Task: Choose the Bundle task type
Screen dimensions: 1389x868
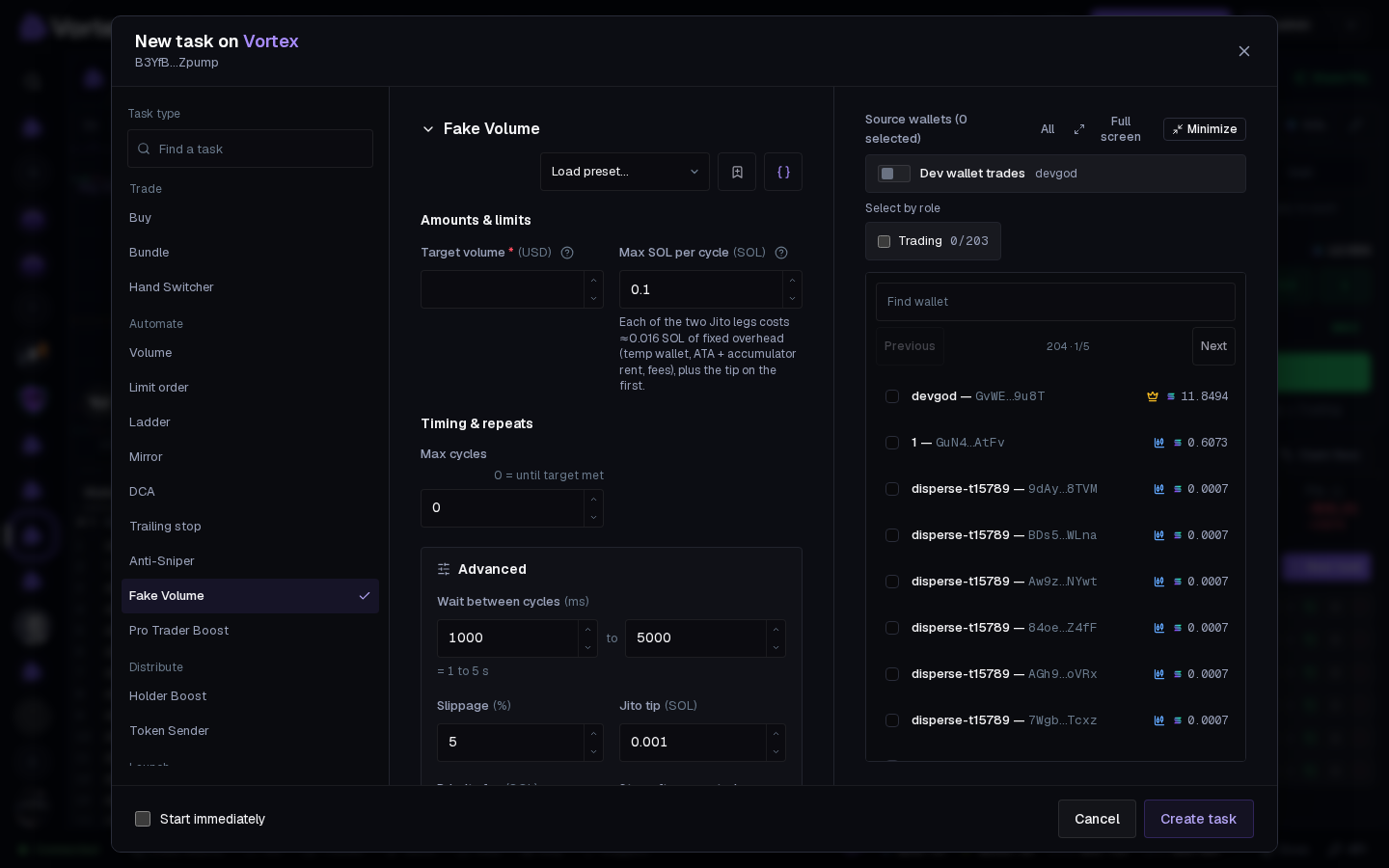Action: click(x=251, y=253)
